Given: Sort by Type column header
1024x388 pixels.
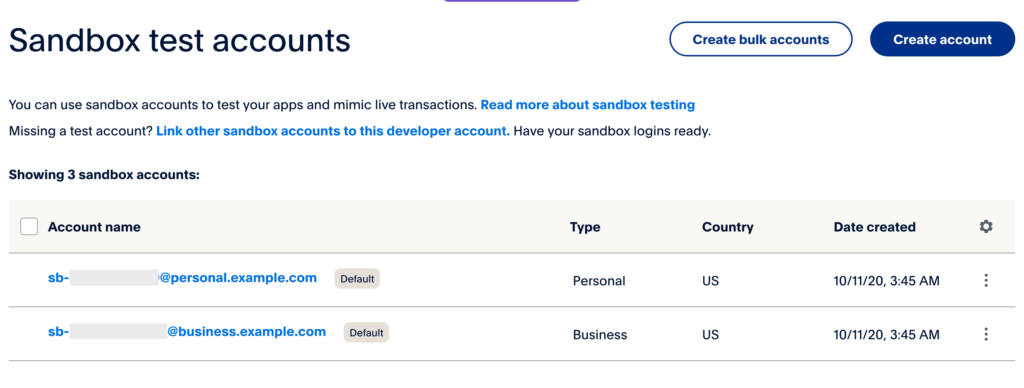Looking at the screenshot, I should coord(585,227).
